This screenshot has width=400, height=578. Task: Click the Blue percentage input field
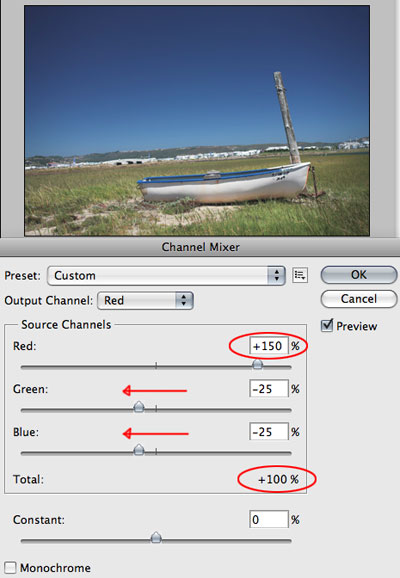tap(269, 431)
